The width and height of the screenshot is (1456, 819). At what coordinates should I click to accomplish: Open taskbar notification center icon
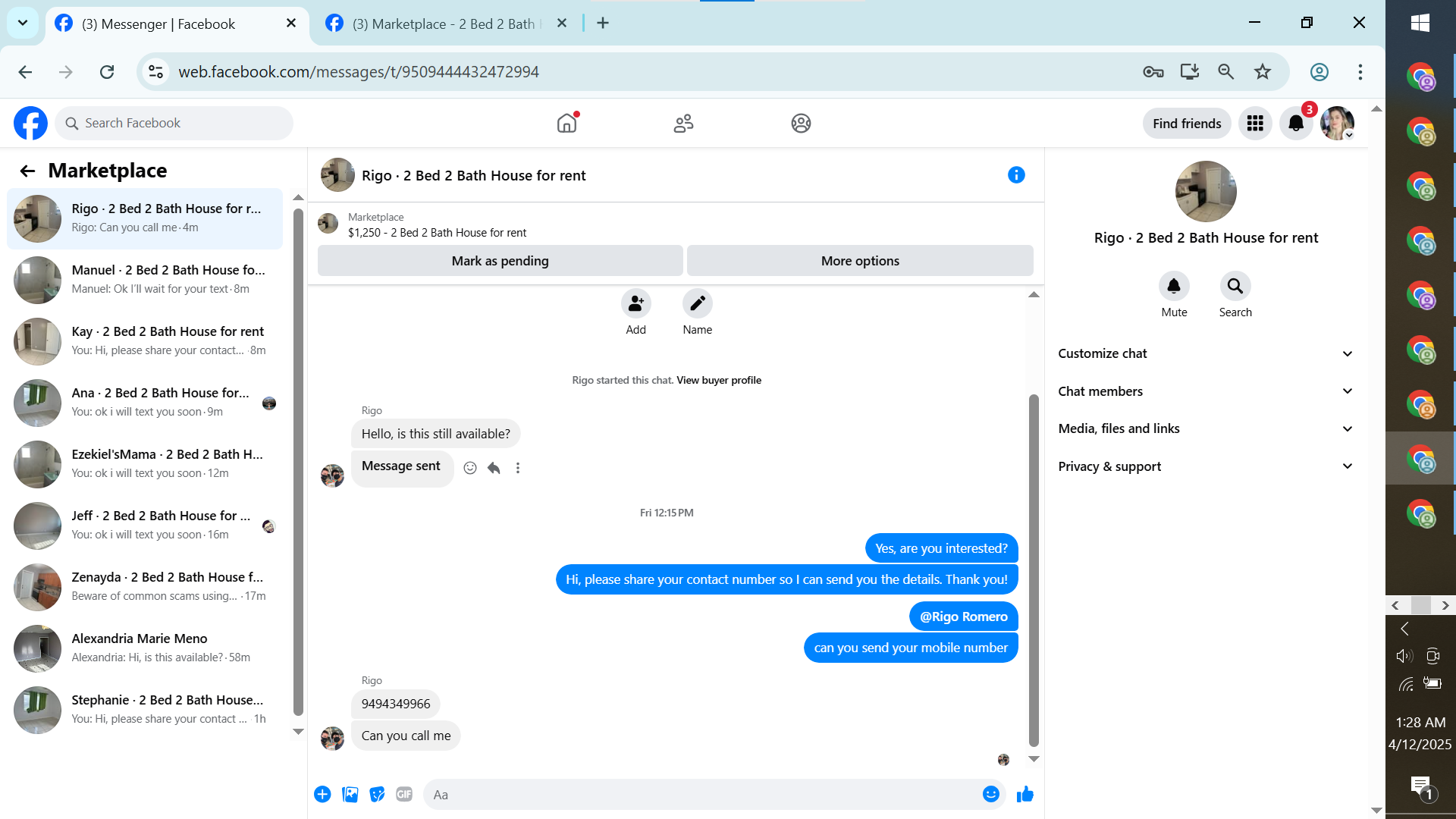tap(1420, 787)
